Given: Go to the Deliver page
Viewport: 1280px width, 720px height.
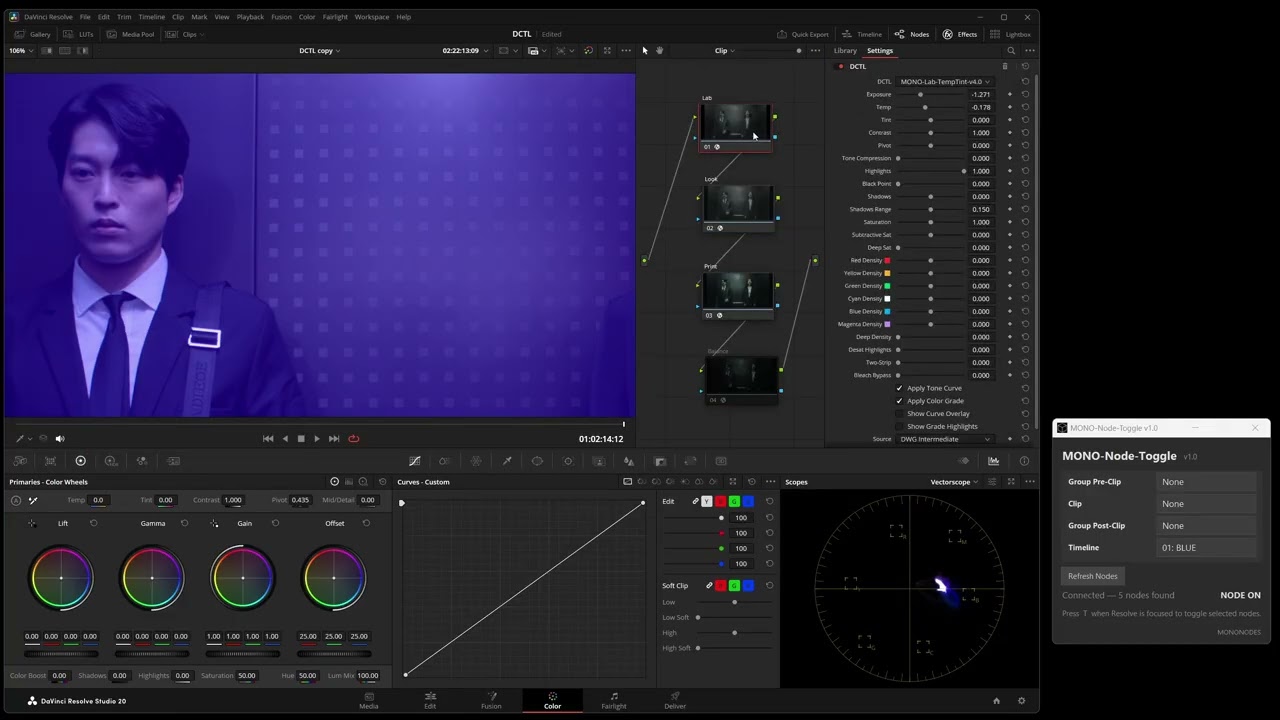Looking at the screenshot, I should [675, 701].
